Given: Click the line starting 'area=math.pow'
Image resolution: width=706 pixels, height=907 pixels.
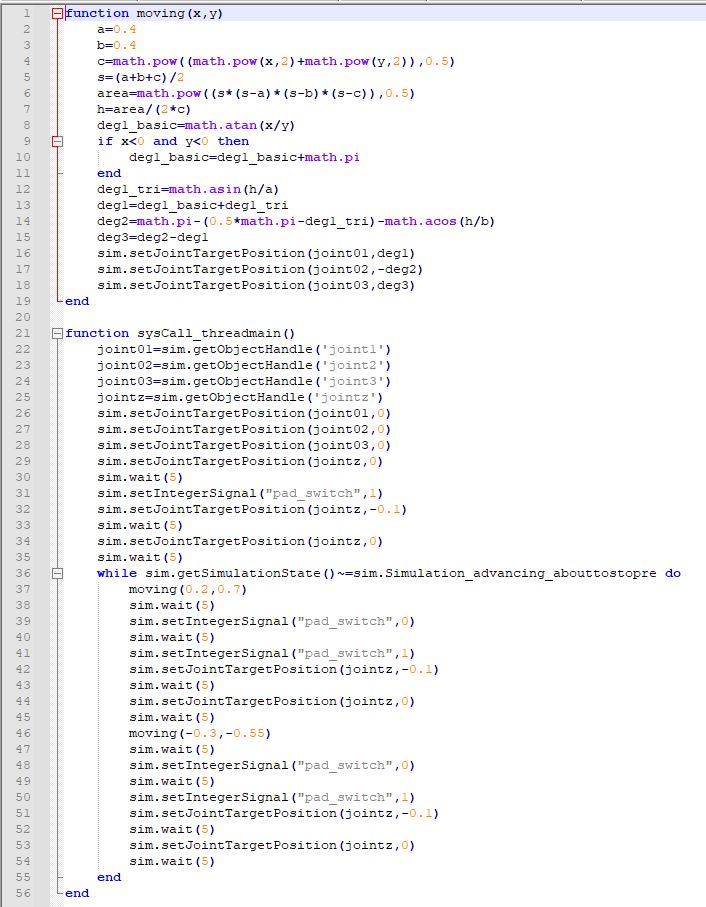Looking at the screenshot, I should pyautogui.click(x=256, y=93).
